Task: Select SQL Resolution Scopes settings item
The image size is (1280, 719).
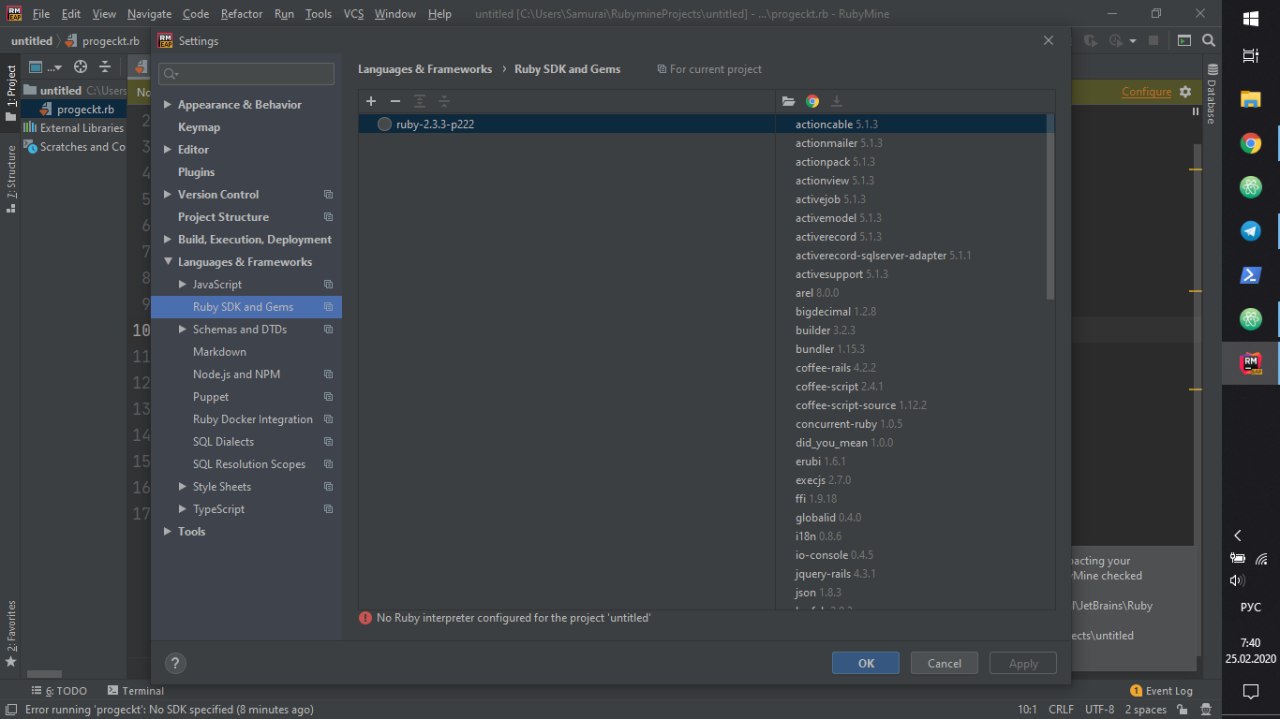Action: (249, 464)
